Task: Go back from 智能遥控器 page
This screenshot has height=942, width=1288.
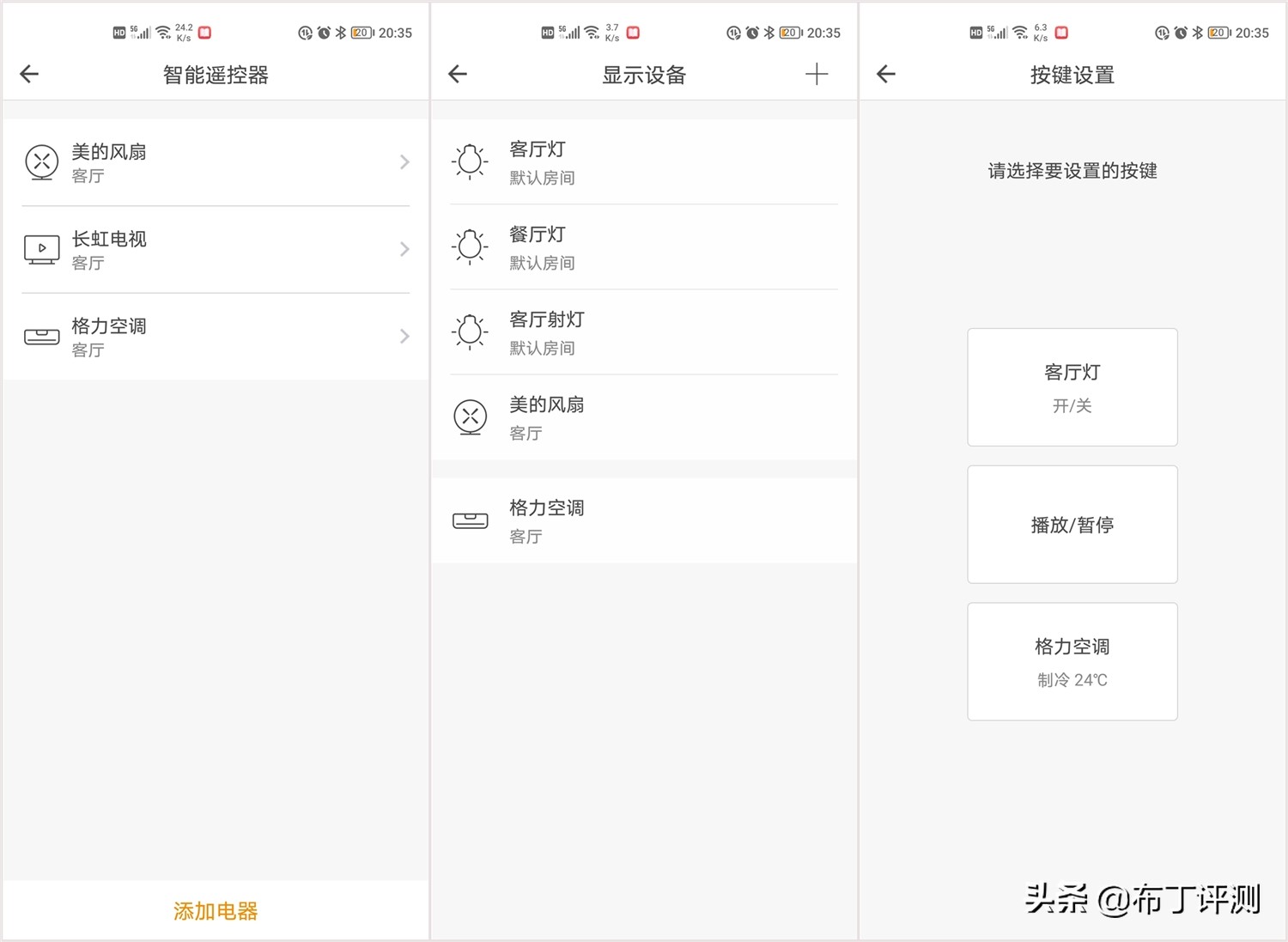Action: tap(28, 74)
